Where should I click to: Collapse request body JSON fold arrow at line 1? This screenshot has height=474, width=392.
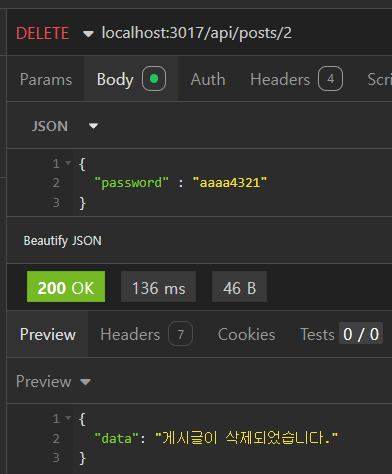point(68,163)
